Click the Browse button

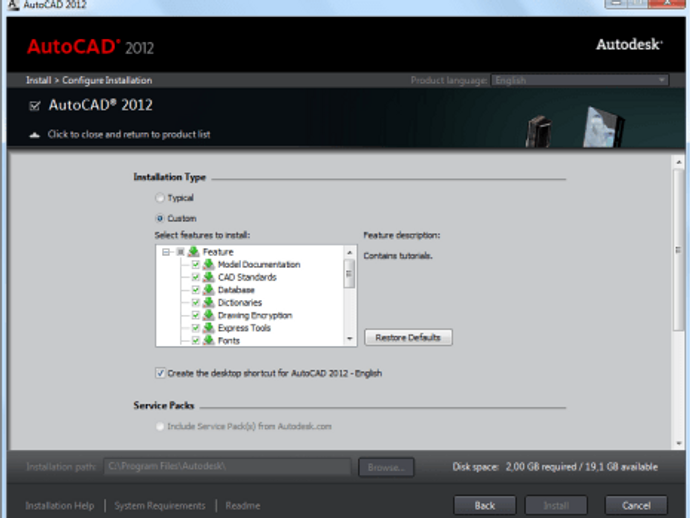(x=386, y=467)
